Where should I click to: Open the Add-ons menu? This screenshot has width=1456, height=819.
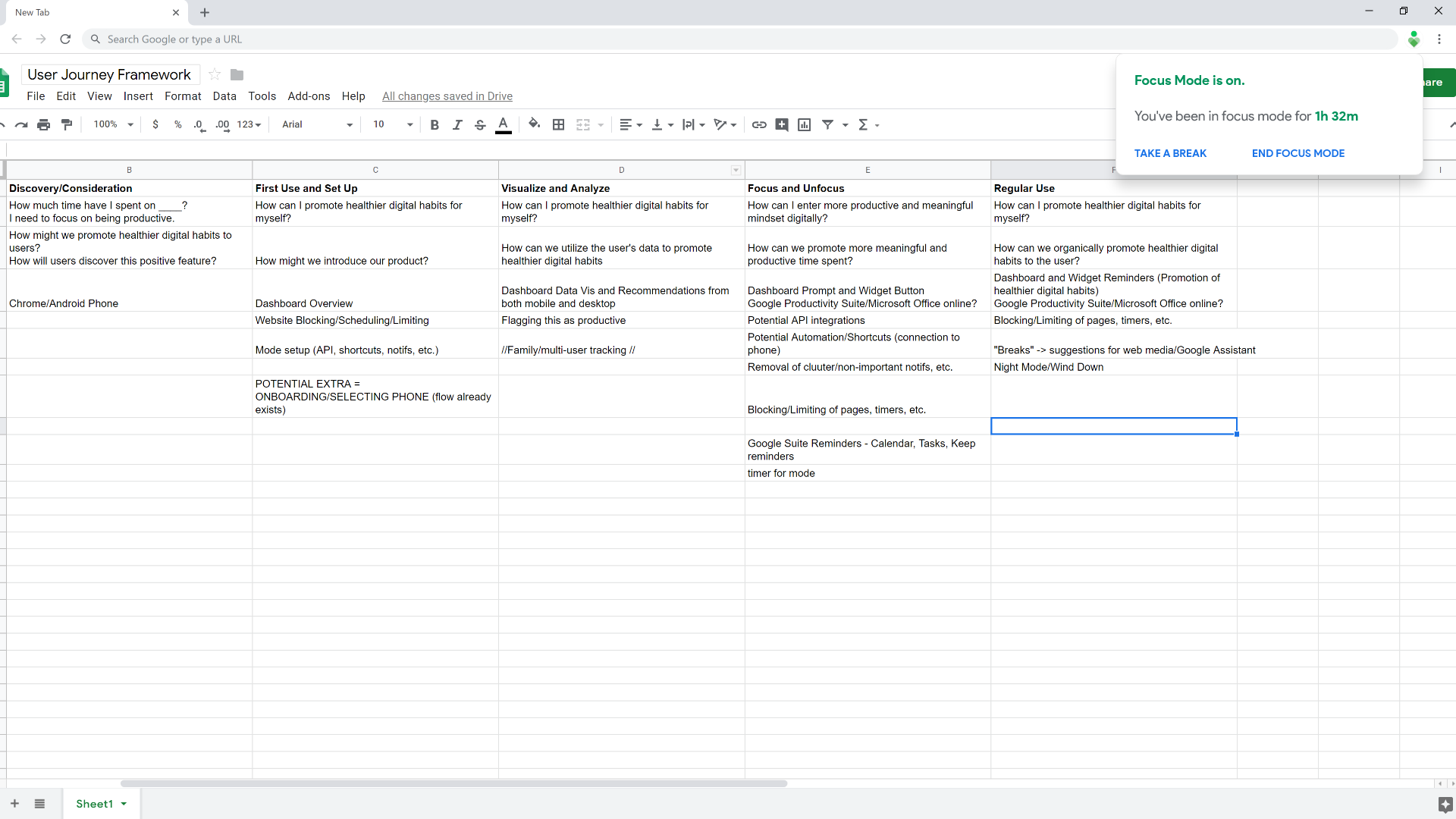pos(309,96)
